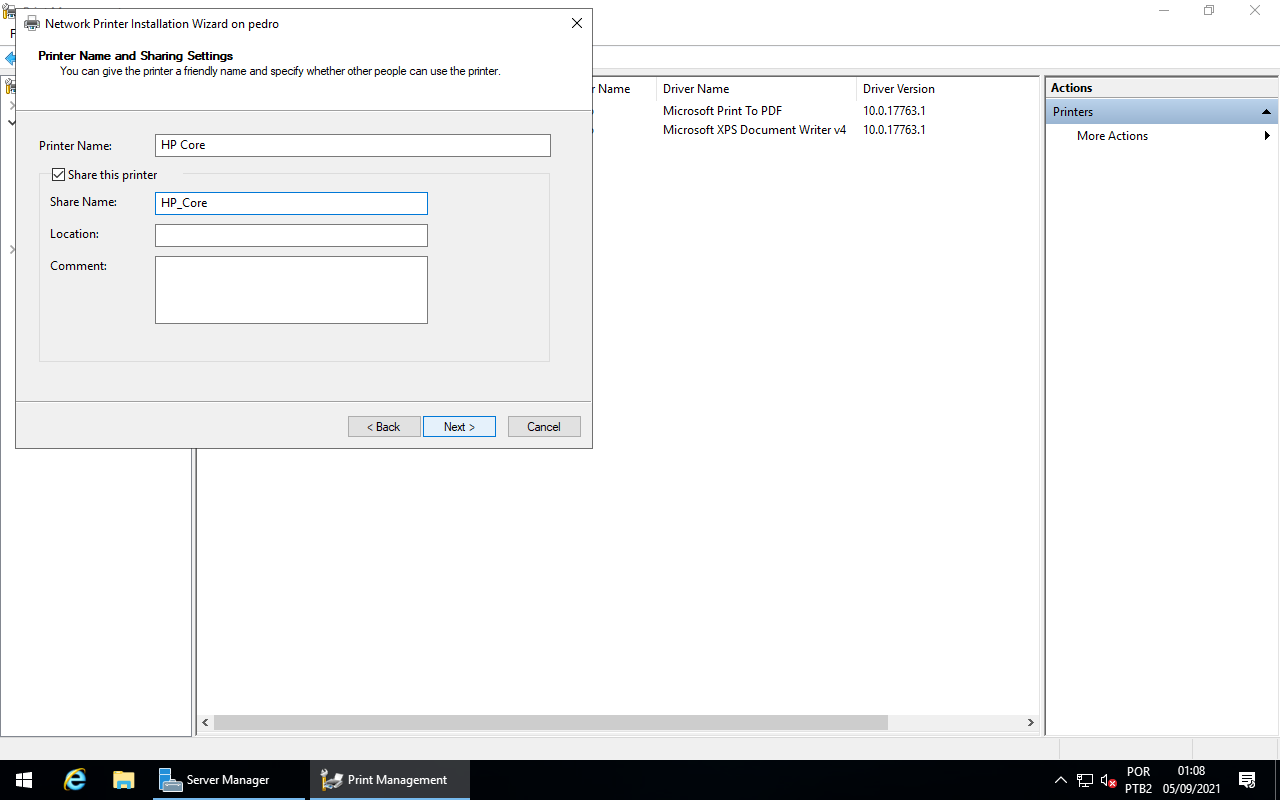
Task: Show hidden system tray icons
Action: click(1060, 780)
